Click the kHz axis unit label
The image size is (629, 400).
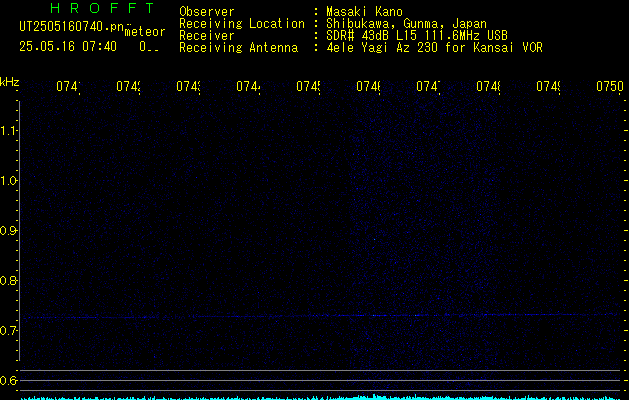(9, 82)
